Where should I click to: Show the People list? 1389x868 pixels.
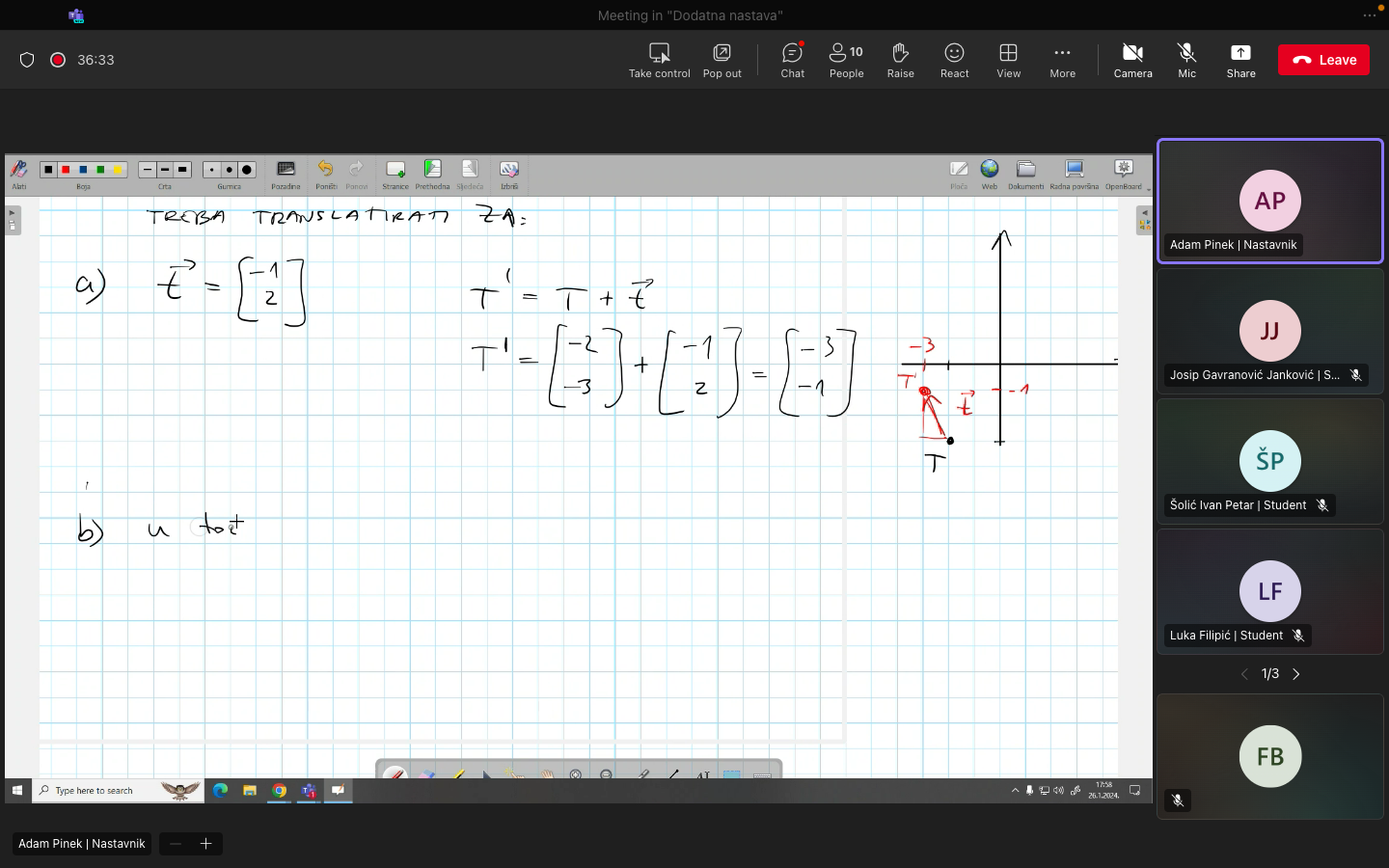(847, 60)
